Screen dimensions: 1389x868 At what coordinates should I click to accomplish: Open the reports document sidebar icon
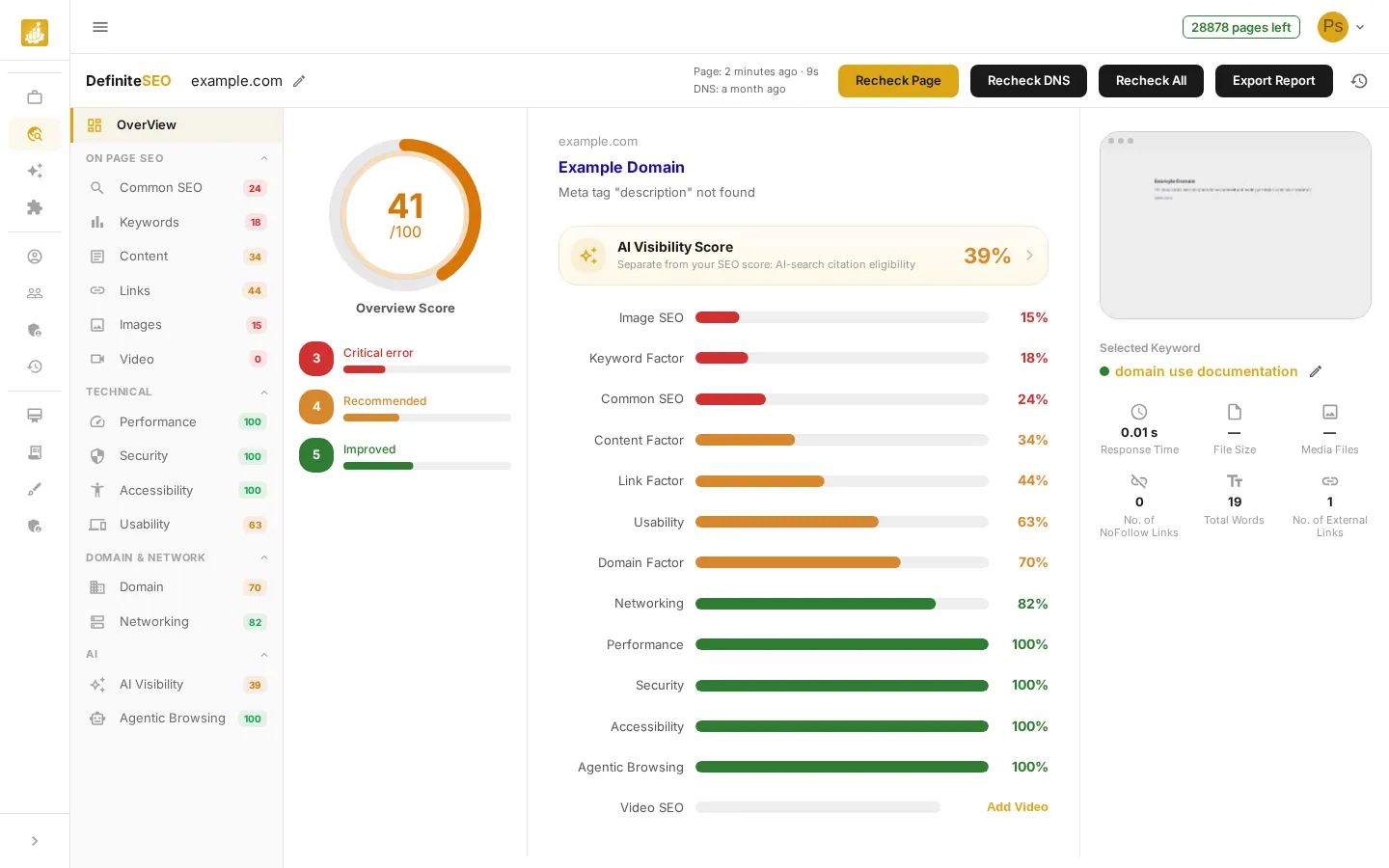(x=35, y=452)
